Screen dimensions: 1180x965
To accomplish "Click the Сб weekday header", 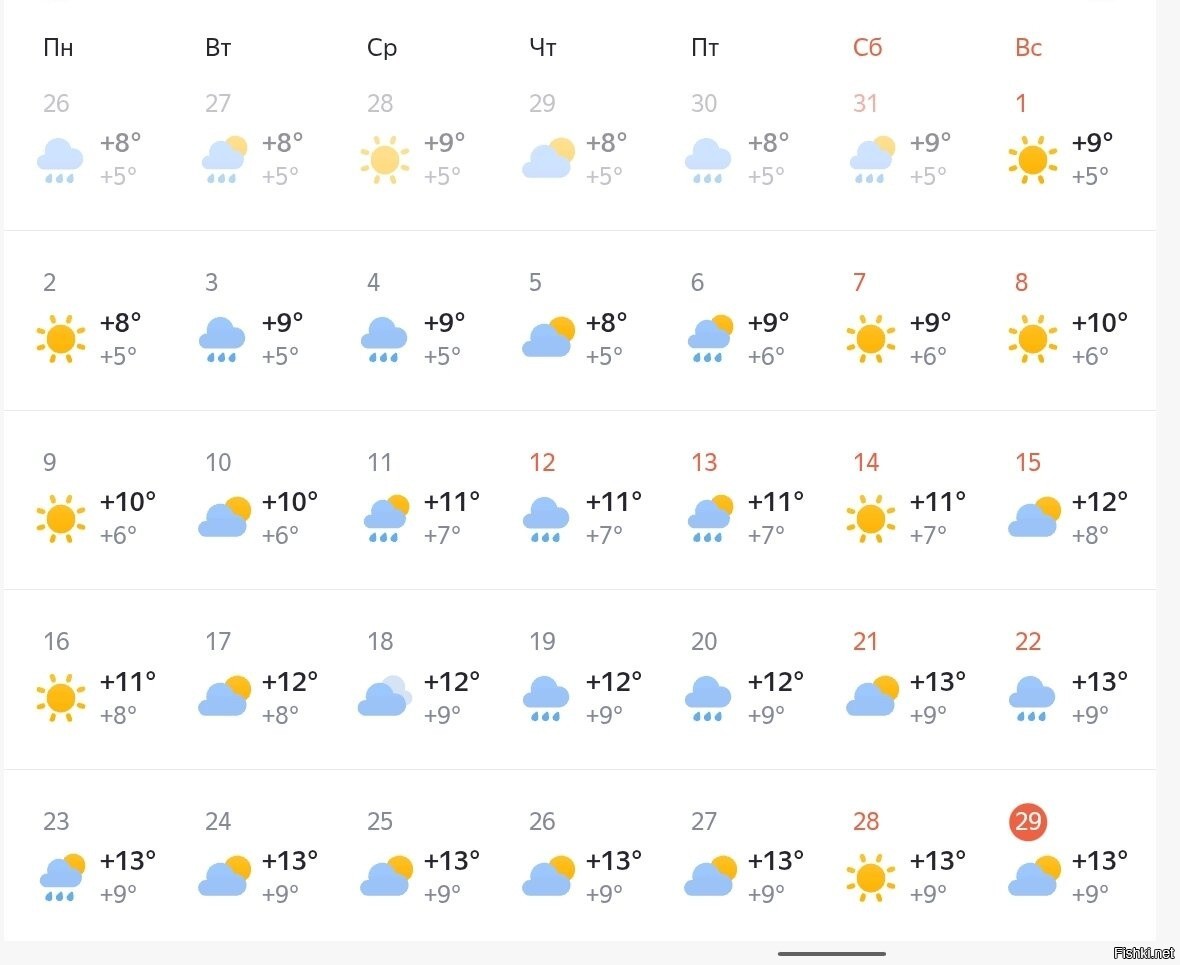I will coord(868,47).
